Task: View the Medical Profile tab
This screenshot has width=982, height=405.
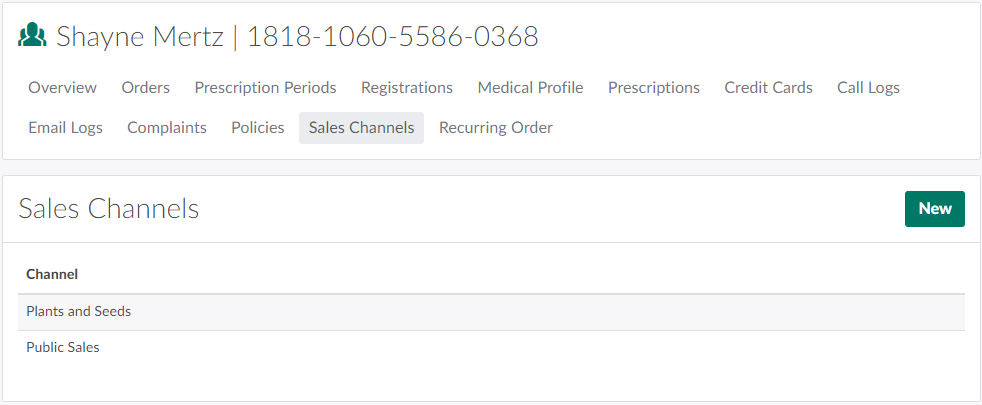Action: click(530, 88)
